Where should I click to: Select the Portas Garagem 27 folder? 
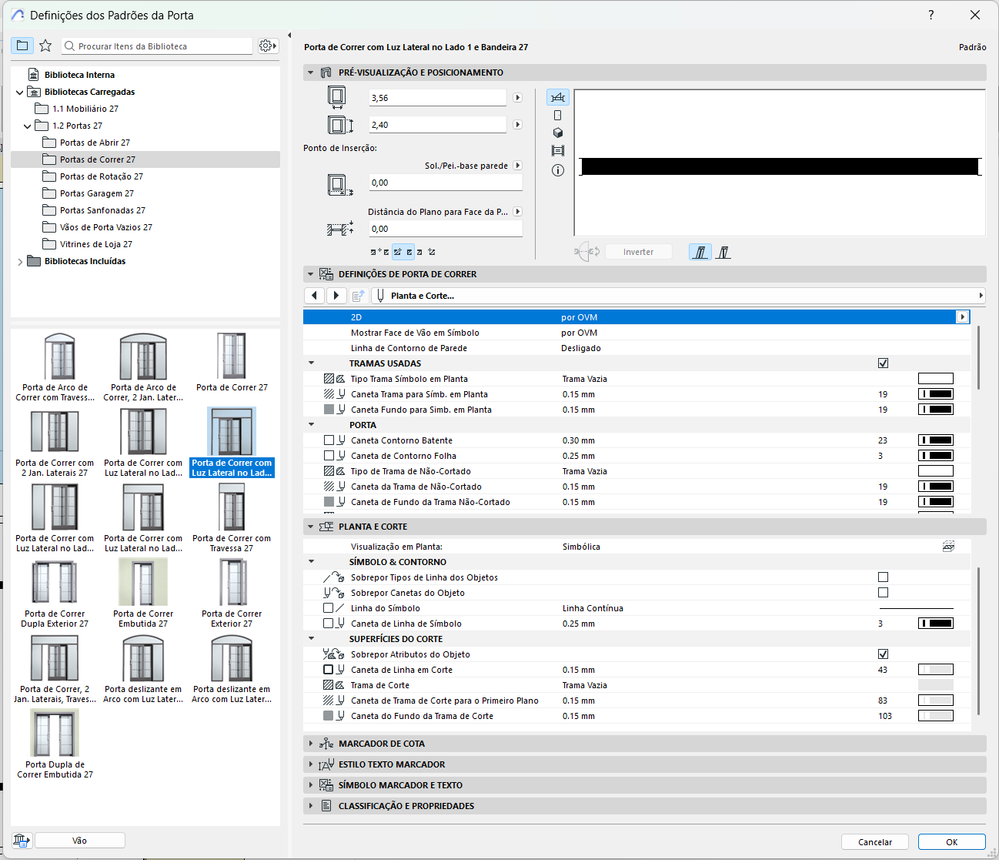pyautogui.click(x=97, y=194)
